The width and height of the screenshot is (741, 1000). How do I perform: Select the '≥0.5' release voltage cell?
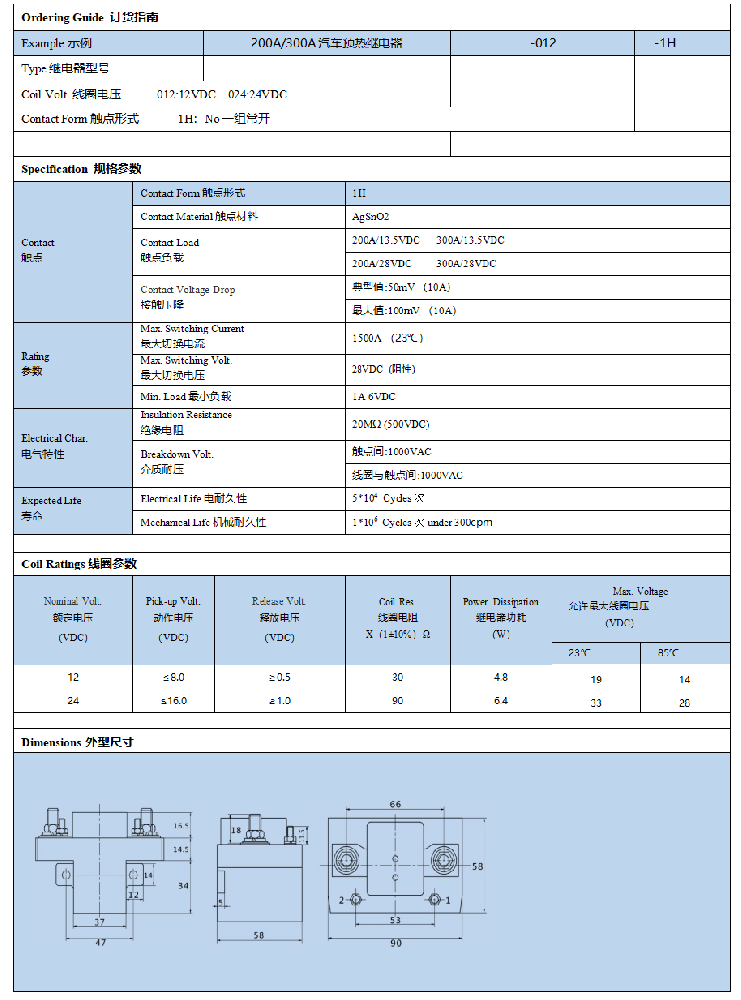[280, 677]
